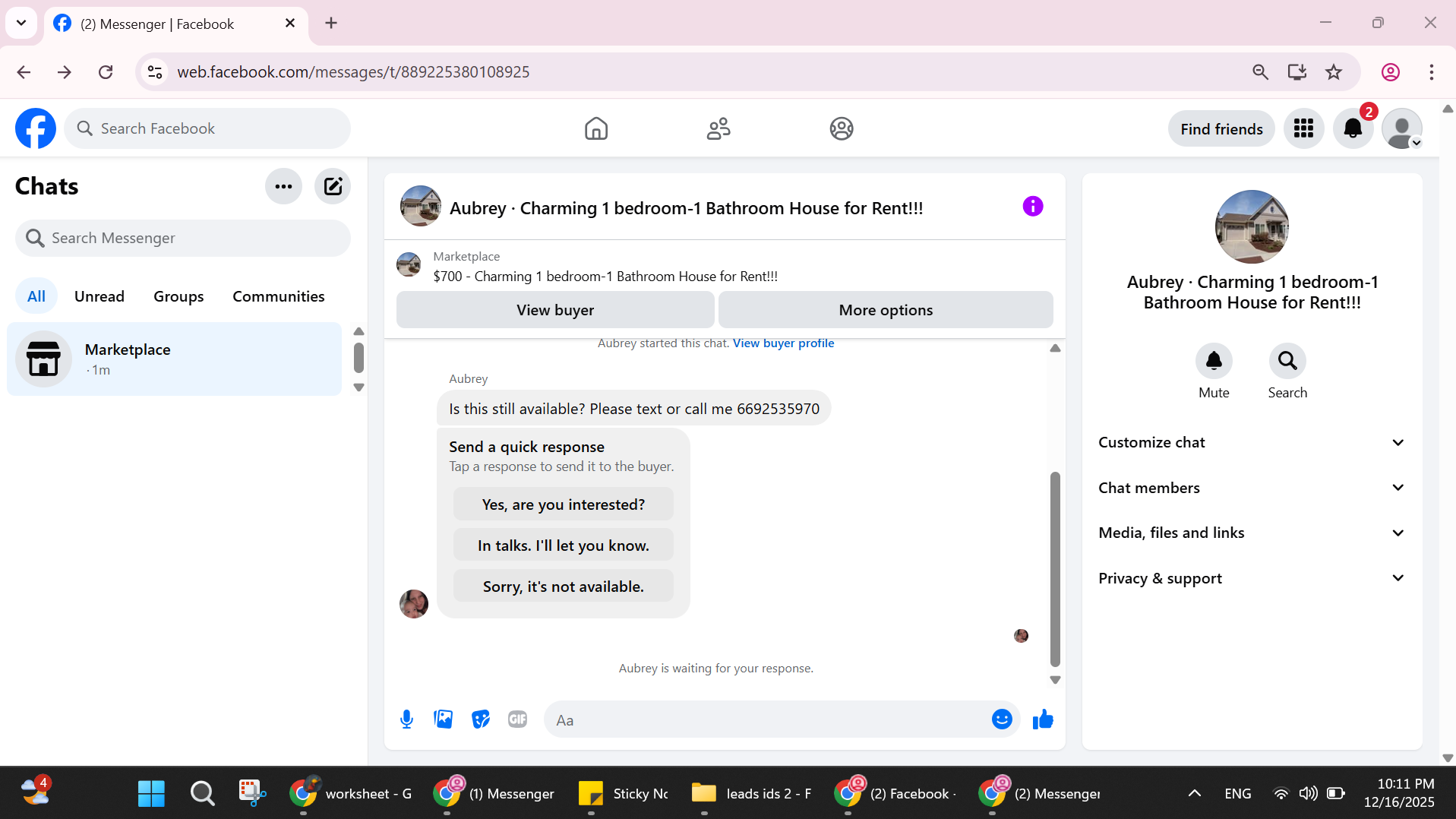
Task: Expand Privacy & support section
Action: pos(1252,578)
